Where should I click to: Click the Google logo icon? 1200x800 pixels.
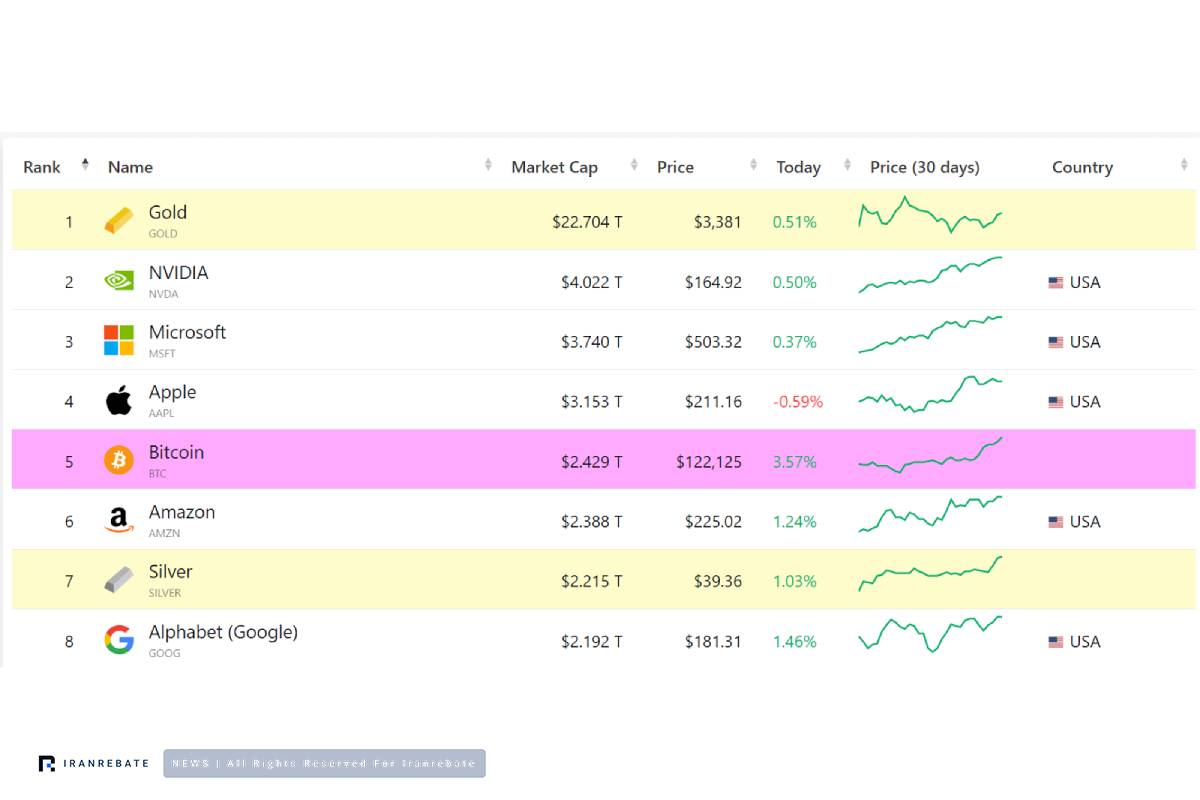[x=119, y=640]
